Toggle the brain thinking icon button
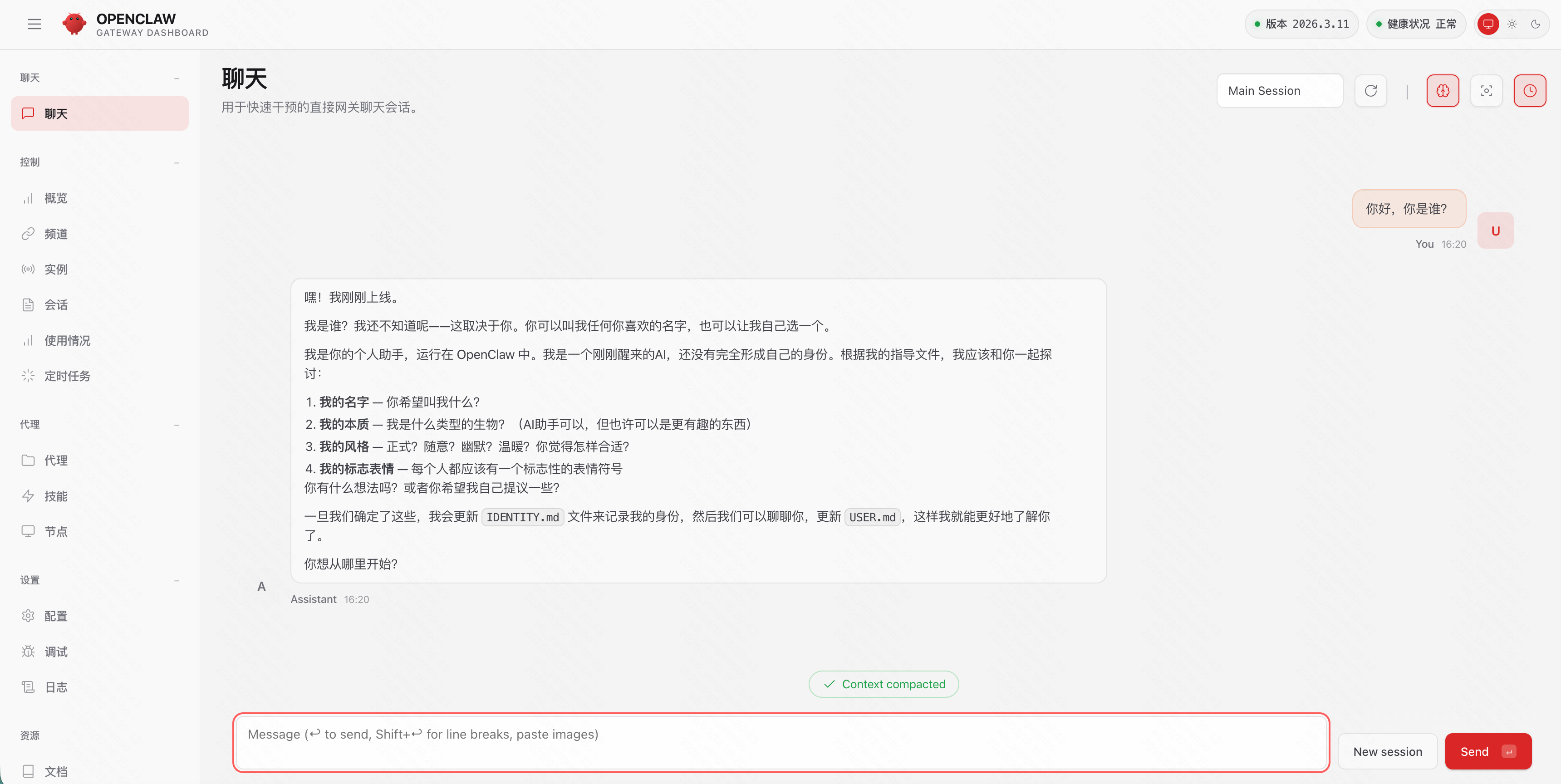 1442,91
